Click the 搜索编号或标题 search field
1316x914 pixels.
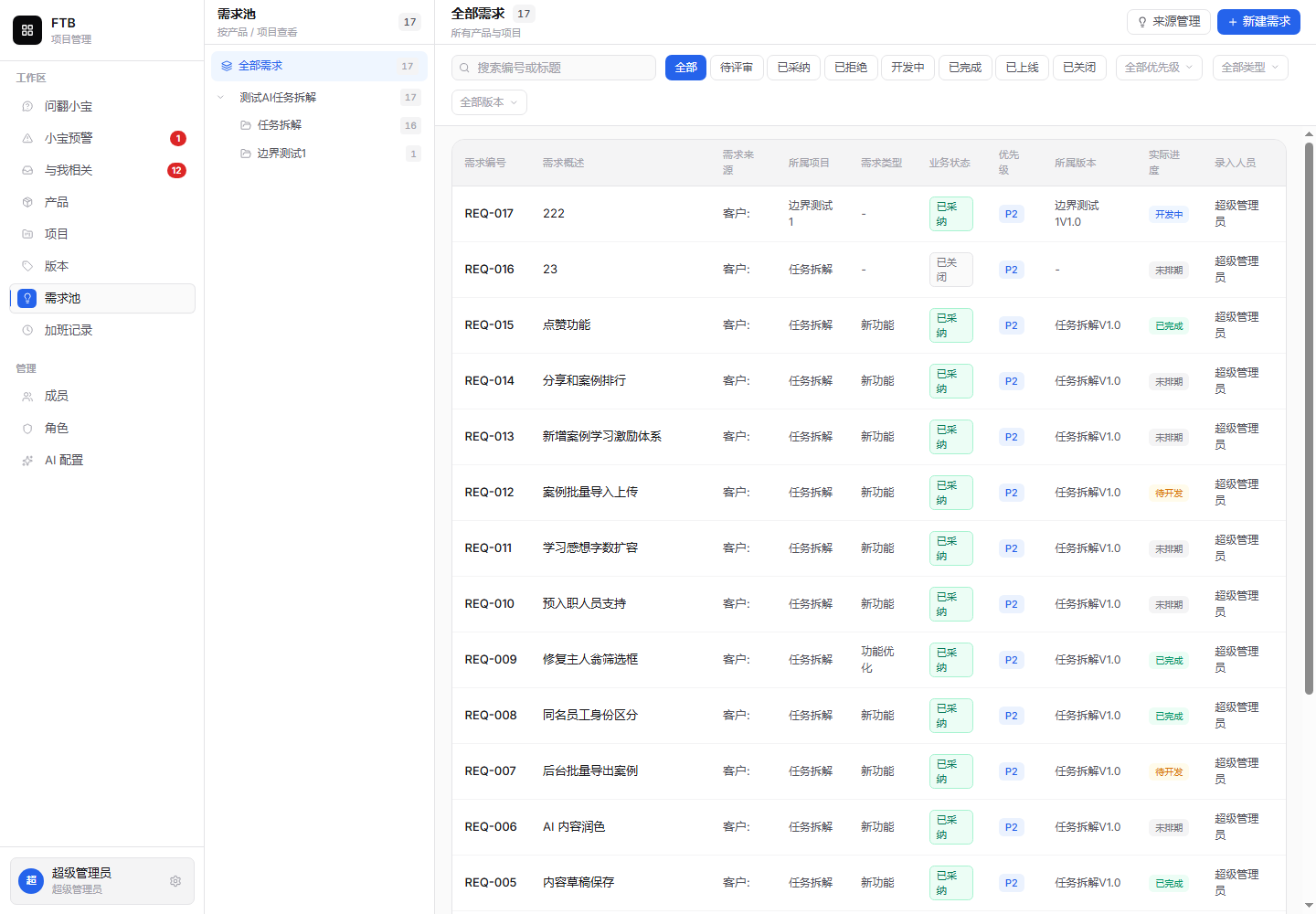pyautogui.click(x=554, y=68)
